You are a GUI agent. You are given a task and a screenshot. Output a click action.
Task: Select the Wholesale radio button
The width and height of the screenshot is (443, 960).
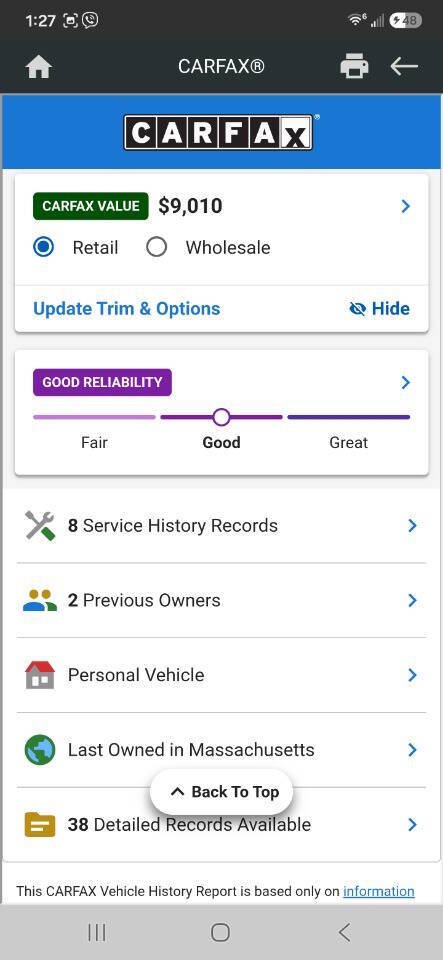tap(157, 247)
